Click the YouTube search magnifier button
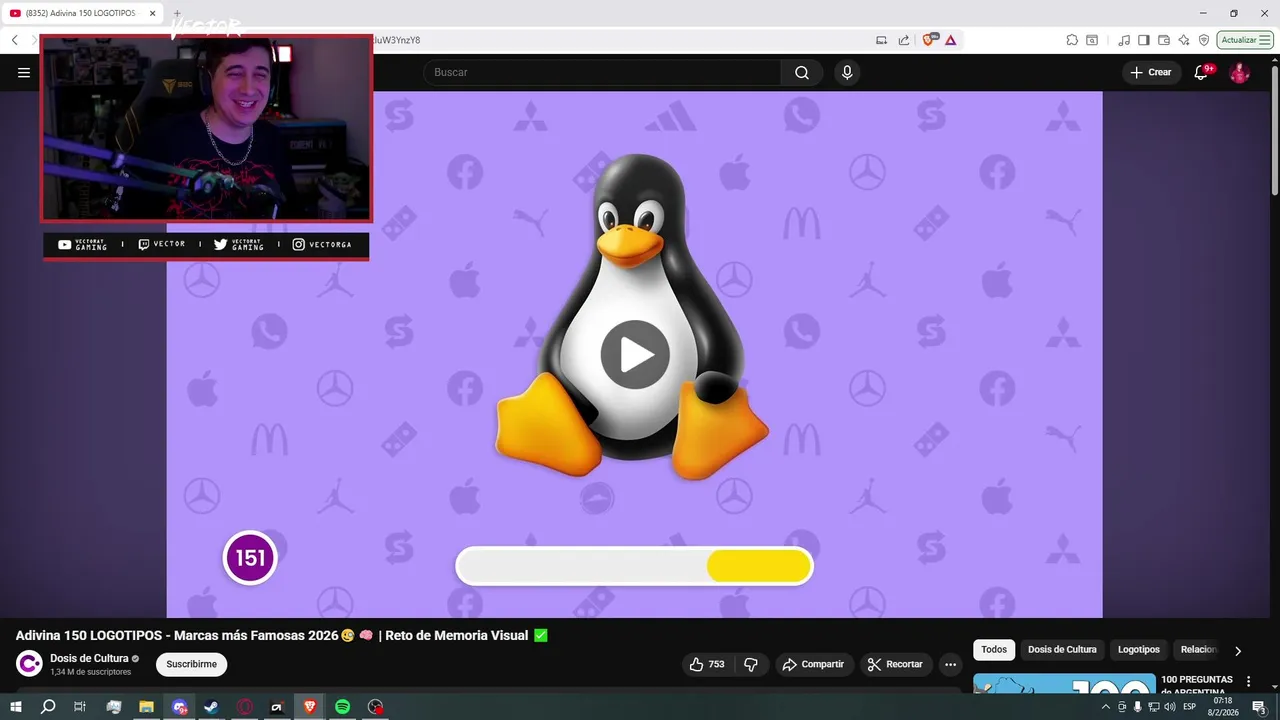Image resolution: width=1280 pixels, height=720 pixels. [802, 72]
